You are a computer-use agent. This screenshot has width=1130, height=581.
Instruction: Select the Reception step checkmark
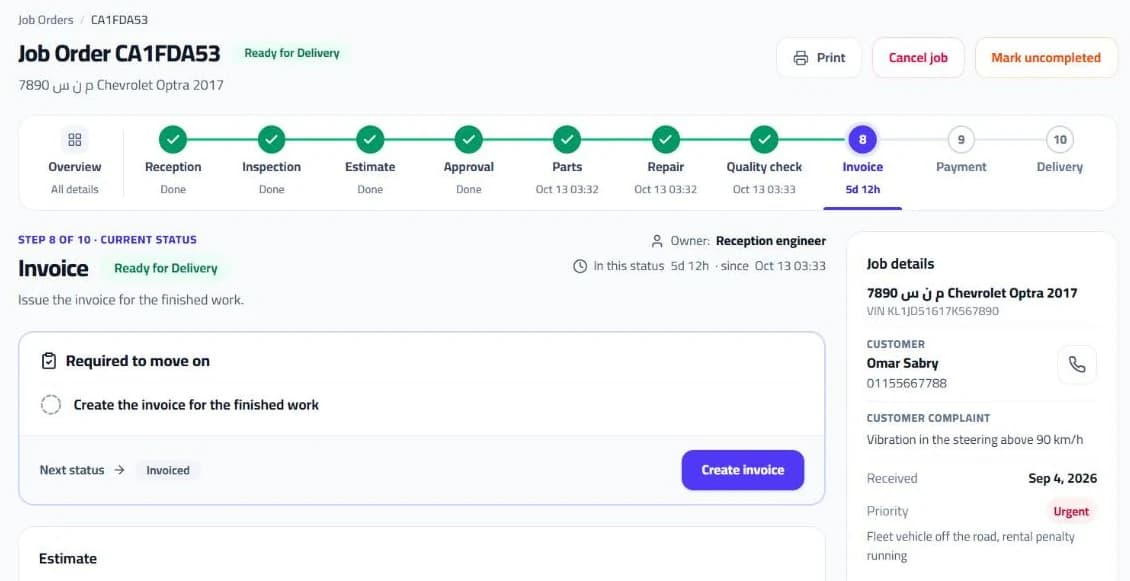click(173, 139)
